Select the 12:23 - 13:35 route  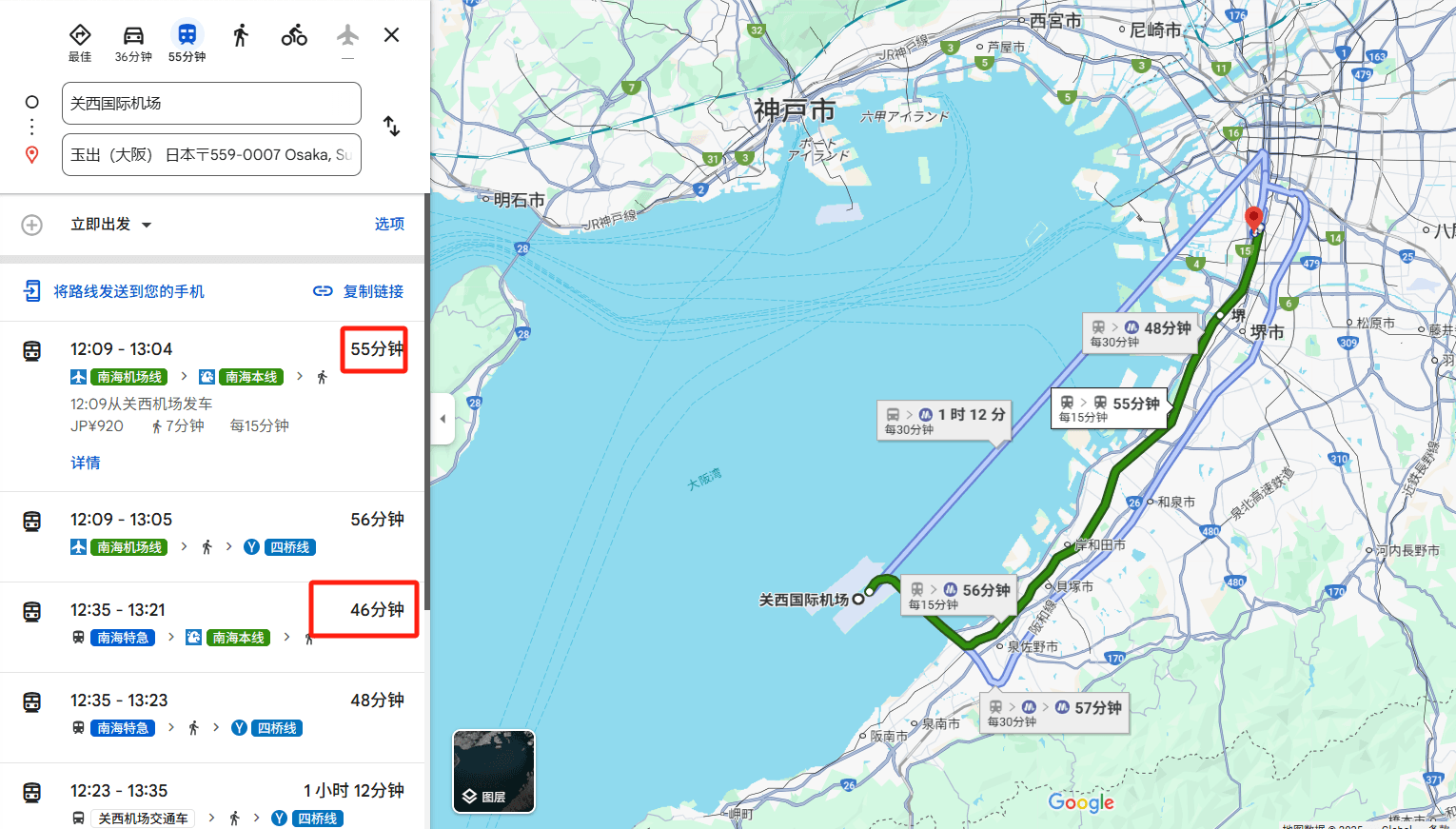[213, 797]
